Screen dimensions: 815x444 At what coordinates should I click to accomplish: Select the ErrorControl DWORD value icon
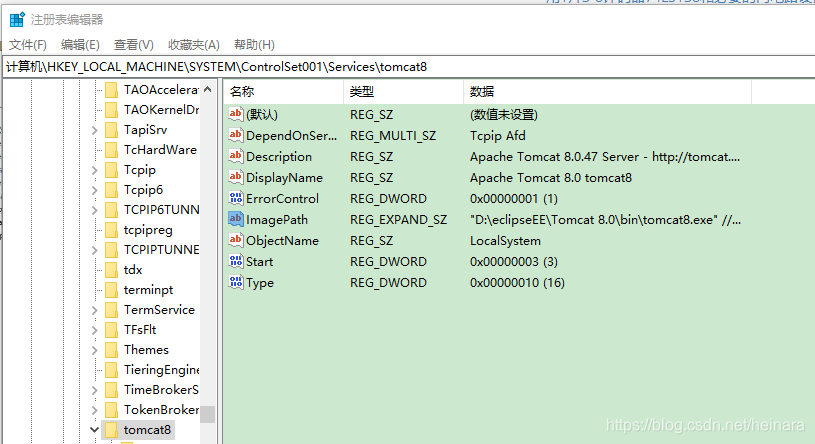(235, 198)
